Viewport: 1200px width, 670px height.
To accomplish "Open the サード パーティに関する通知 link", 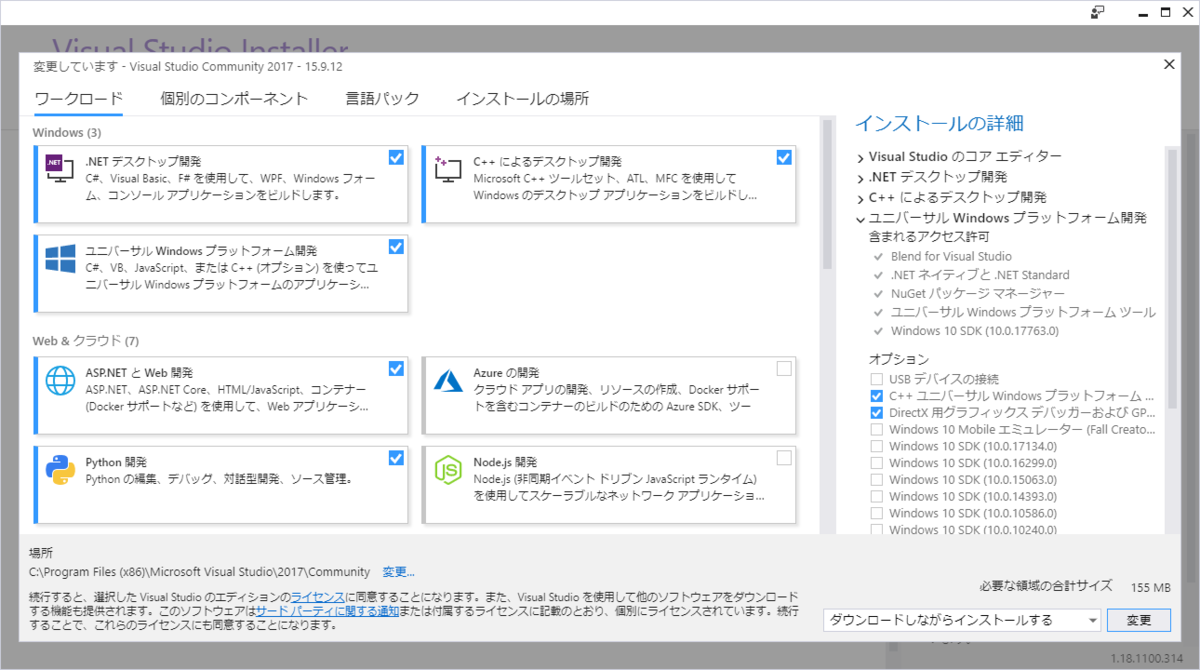I will tap(328, 610).
